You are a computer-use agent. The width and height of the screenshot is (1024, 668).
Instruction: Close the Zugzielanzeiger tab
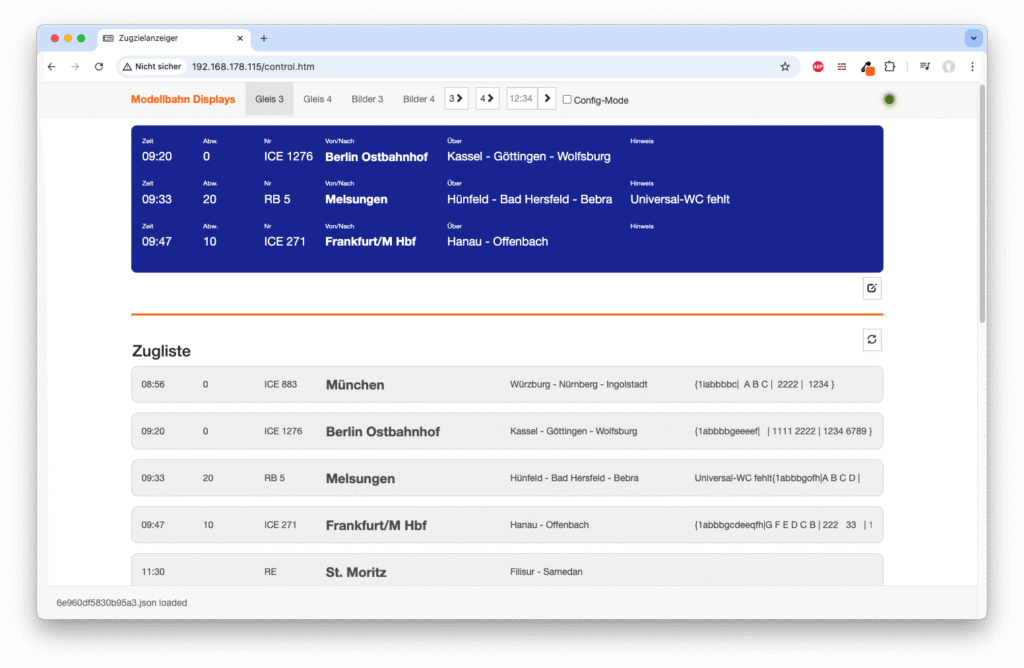[x=240, y=39]
